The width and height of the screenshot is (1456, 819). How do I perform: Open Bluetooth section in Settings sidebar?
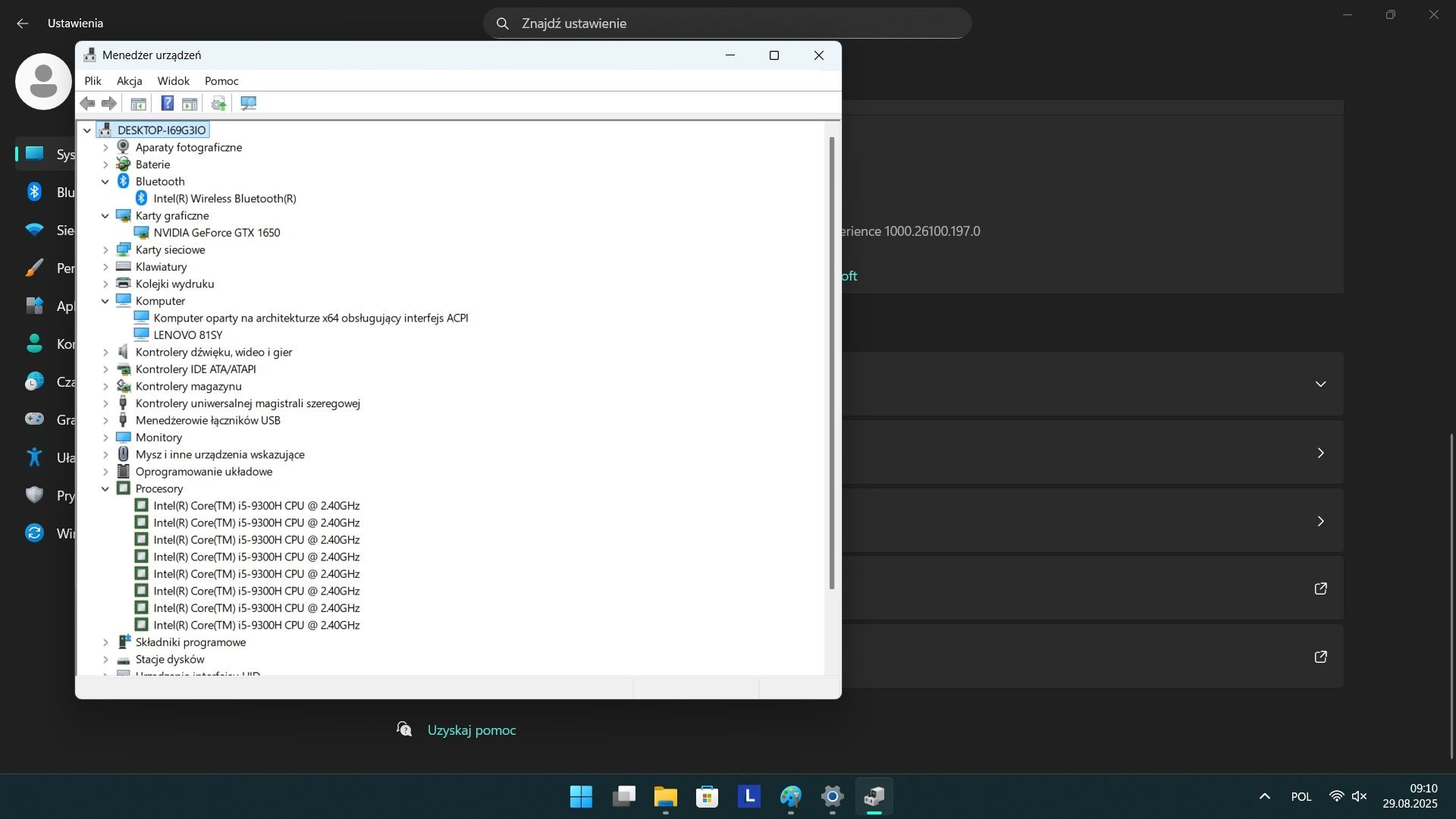click(35, 192)
